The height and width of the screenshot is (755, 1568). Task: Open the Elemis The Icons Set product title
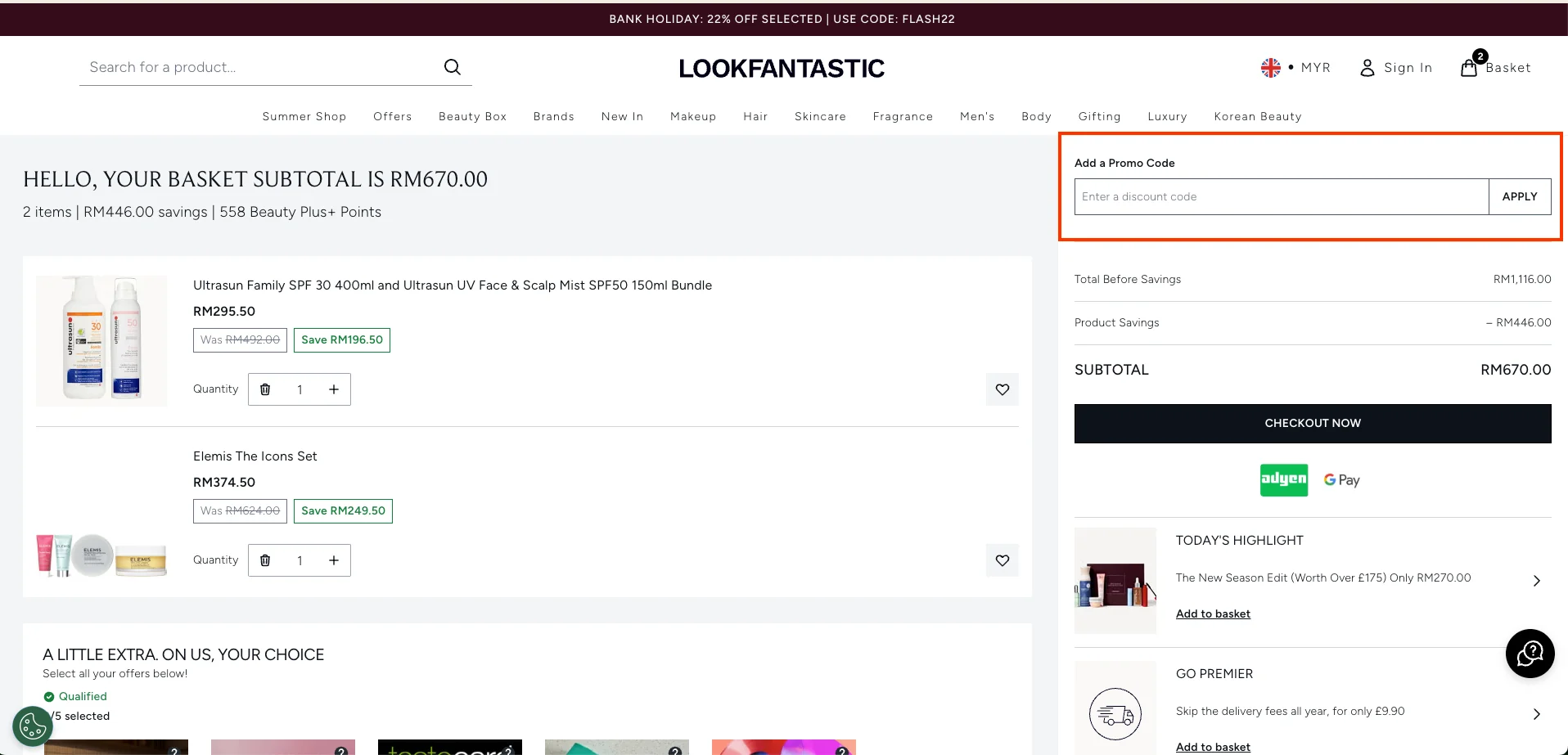[x=255, y=456]
